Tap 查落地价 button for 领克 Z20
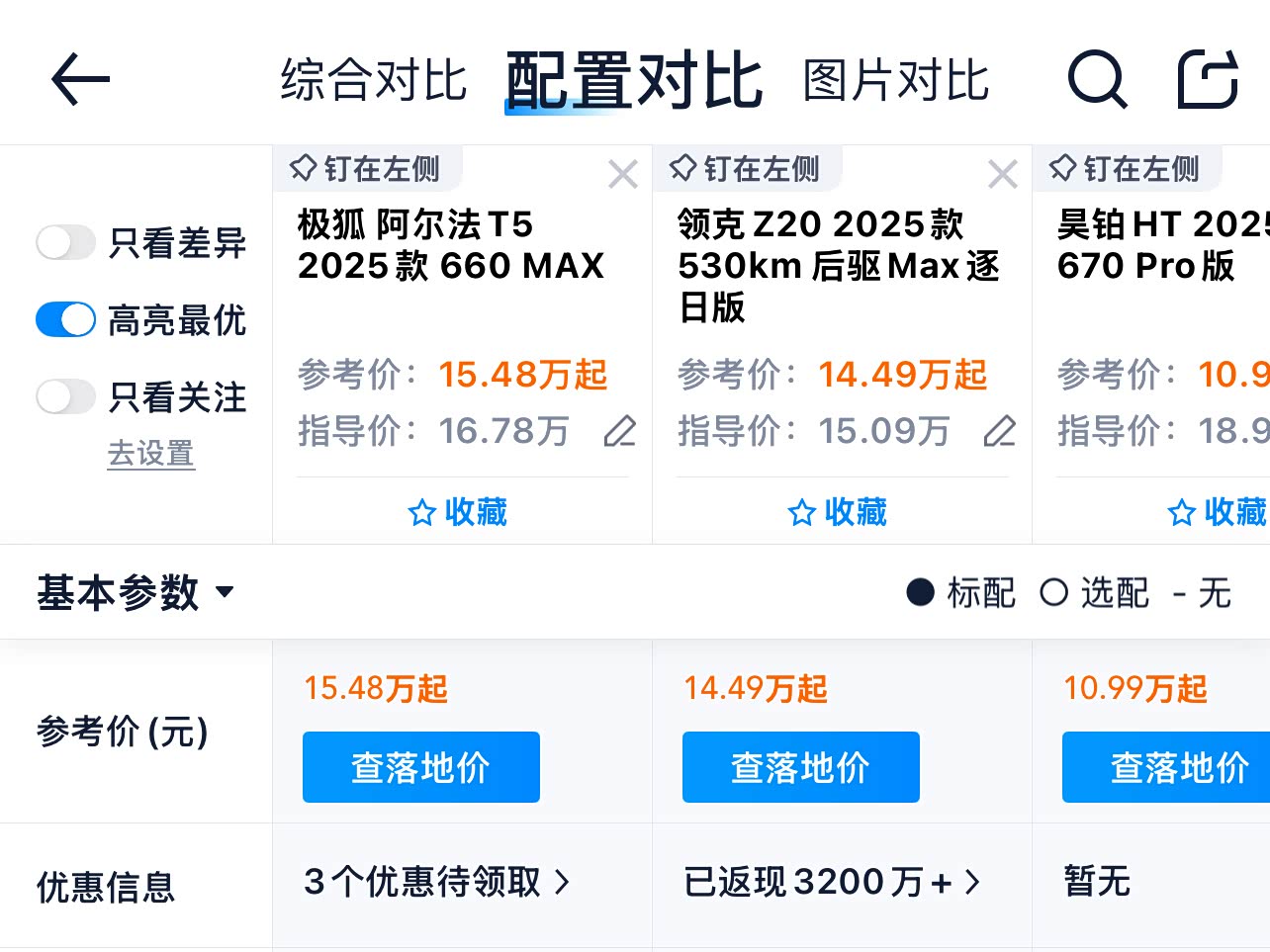Viewport: 1270px width, 952px height. 800,767
